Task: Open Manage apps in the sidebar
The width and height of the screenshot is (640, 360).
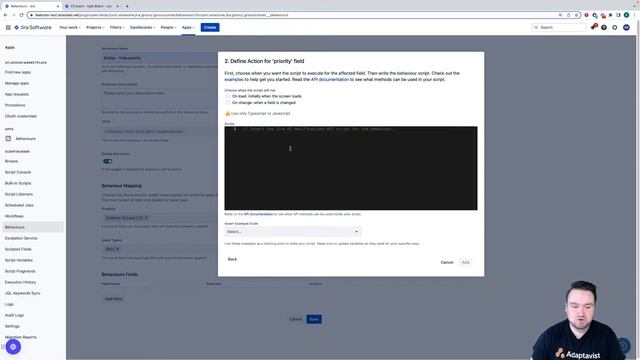Action: pos(17,83)
